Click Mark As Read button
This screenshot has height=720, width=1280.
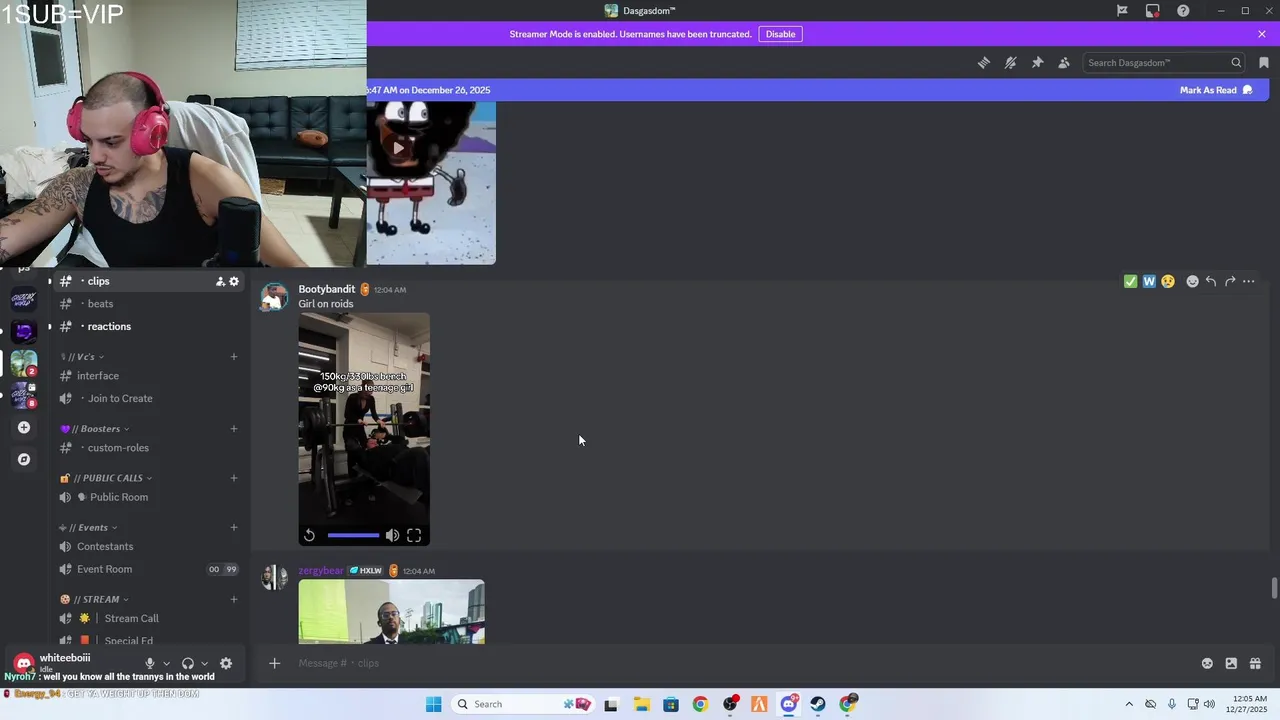click(x=1216, y=90)
